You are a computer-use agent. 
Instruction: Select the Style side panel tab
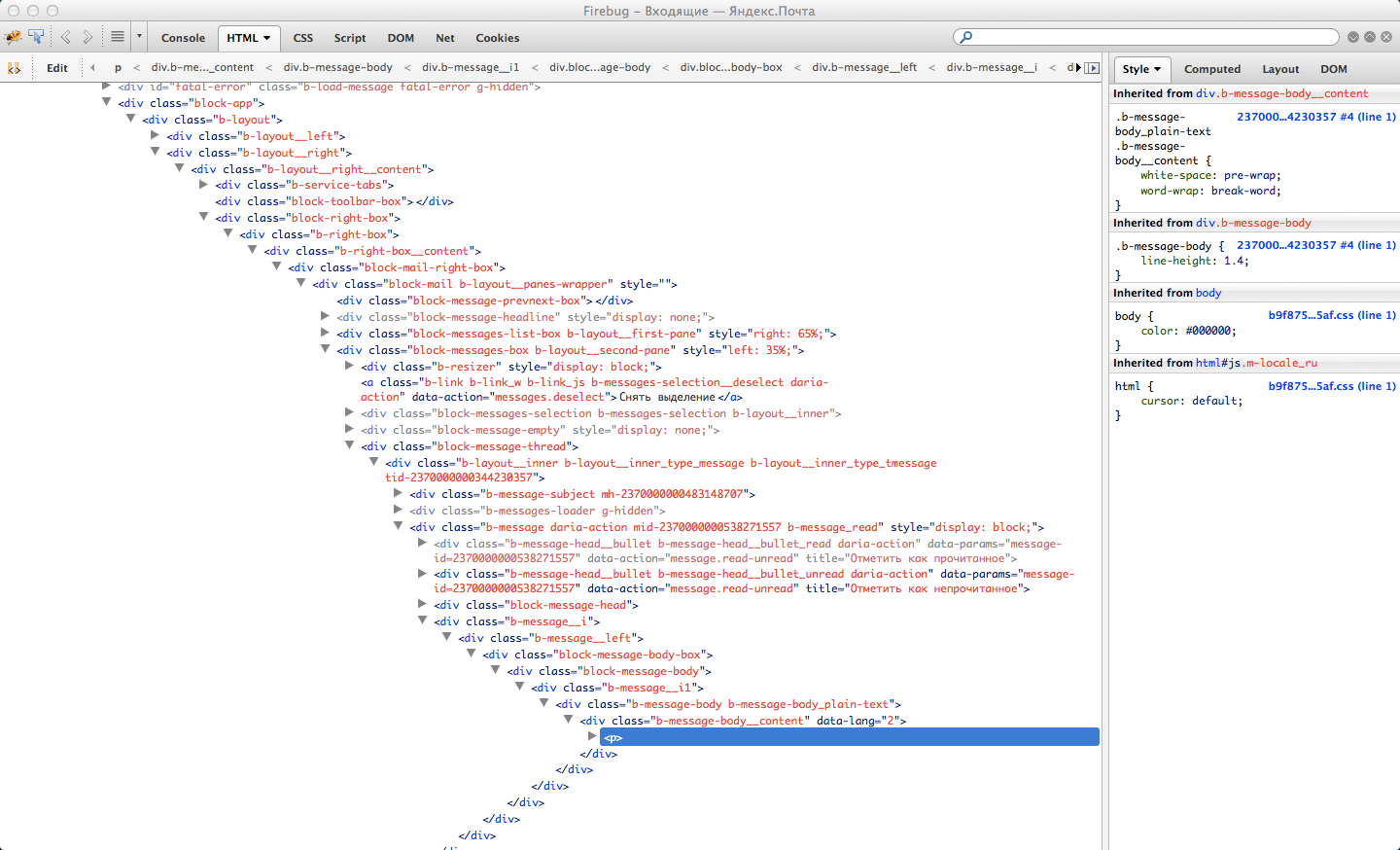coord(1141,69)
